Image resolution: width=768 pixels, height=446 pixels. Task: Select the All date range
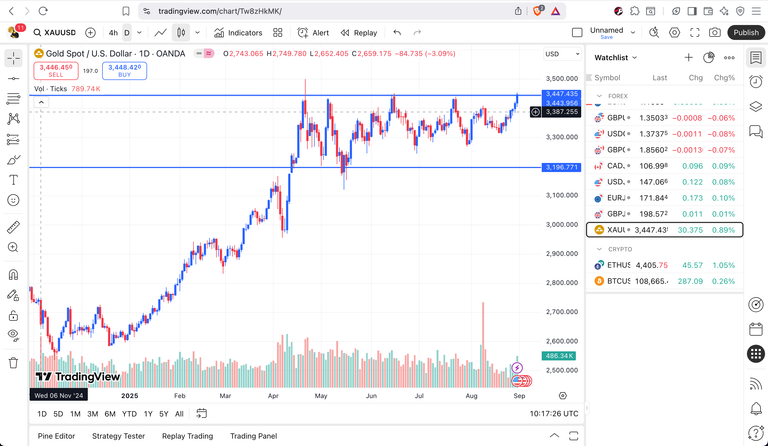[179, 414]
